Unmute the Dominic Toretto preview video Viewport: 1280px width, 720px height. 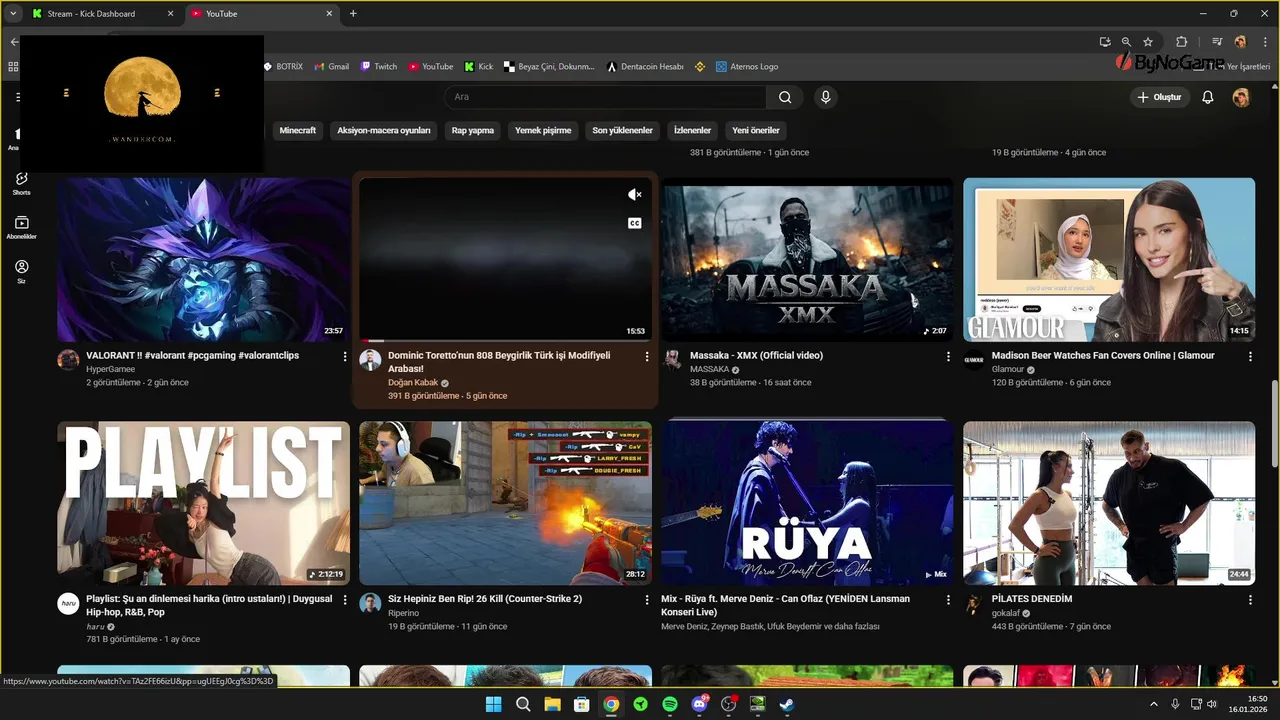[x=634, y=195]
